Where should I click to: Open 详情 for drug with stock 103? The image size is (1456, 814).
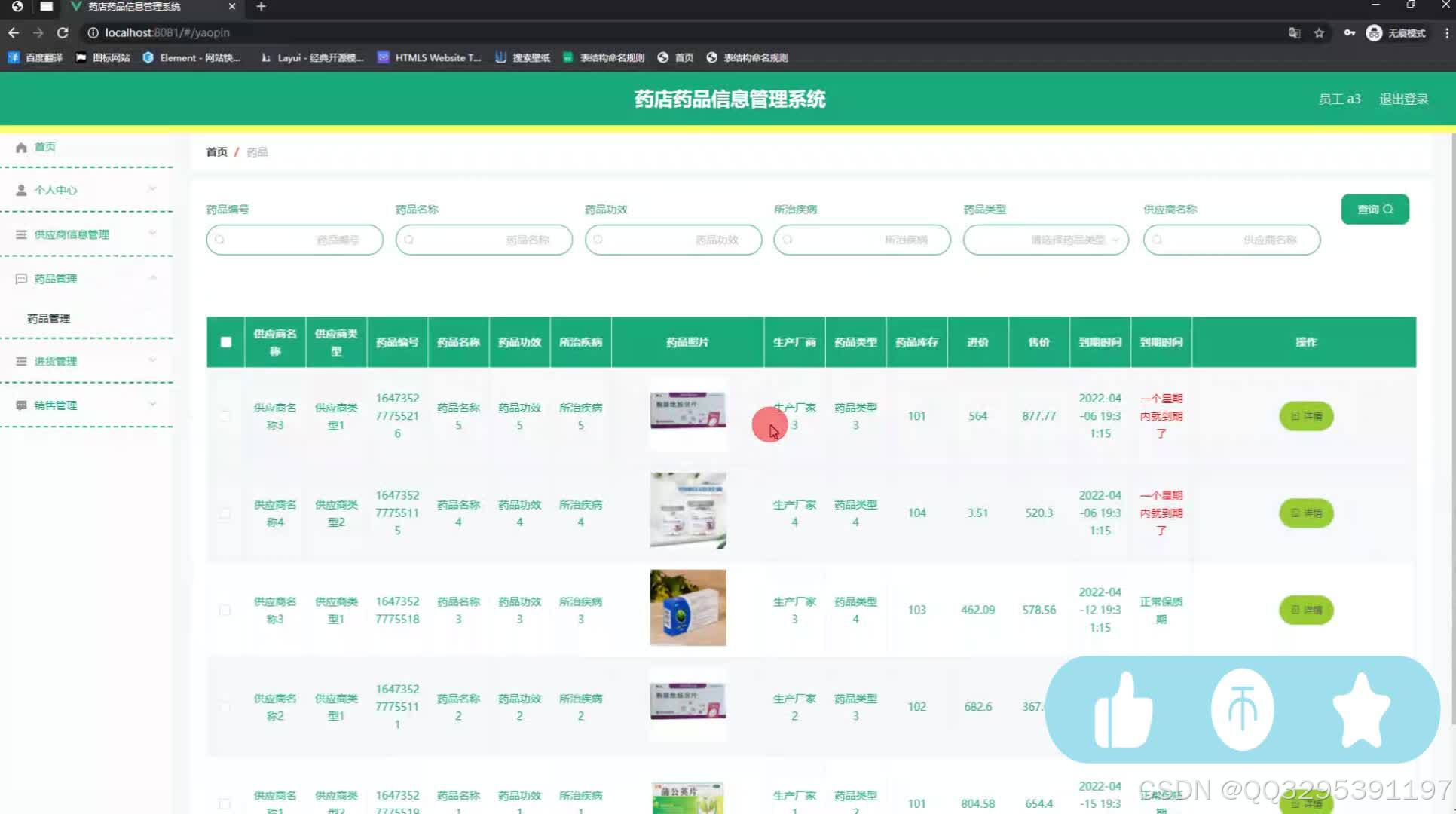(1306, 610)
